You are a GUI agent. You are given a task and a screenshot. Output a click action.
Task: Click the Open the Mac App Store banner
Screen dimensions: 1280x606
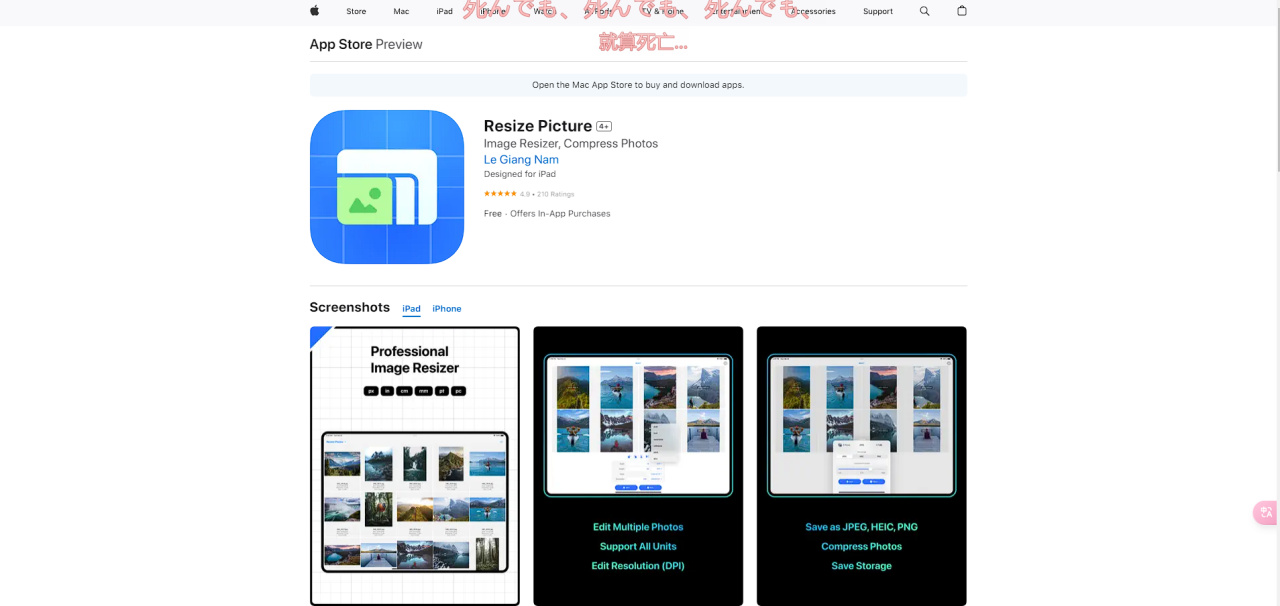click(638, 85)
